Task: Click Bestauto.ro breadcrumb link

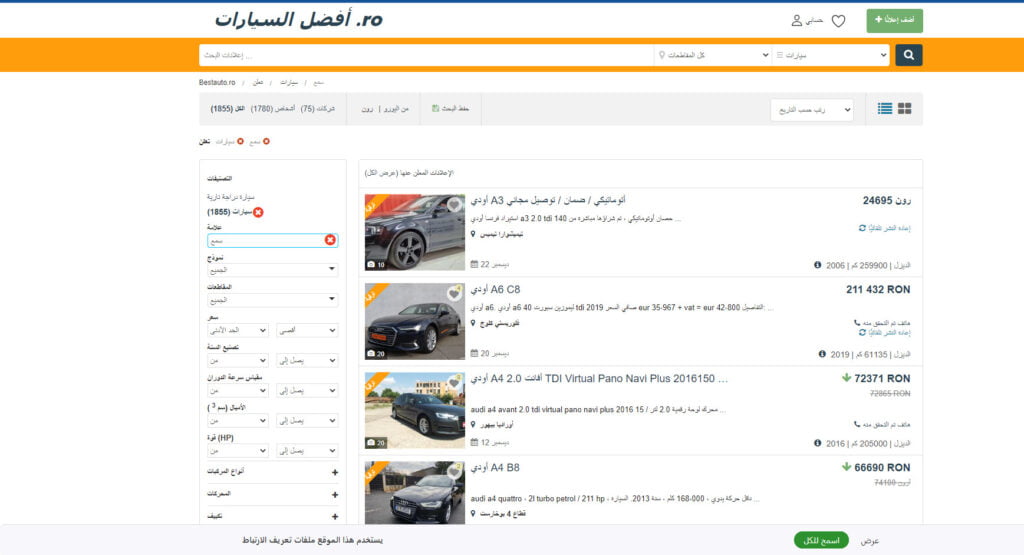Action: (x=217, y=82)
